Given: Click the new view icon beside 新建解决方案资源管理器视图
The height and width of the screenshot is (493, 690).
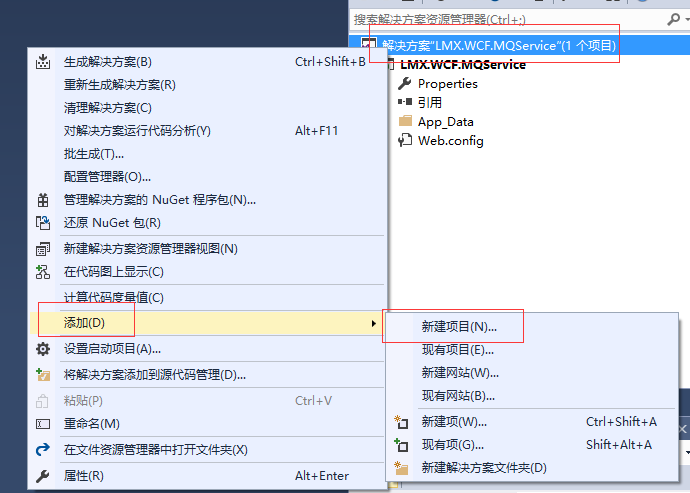Looking at the screenshot, I should [x=43, y=249].
